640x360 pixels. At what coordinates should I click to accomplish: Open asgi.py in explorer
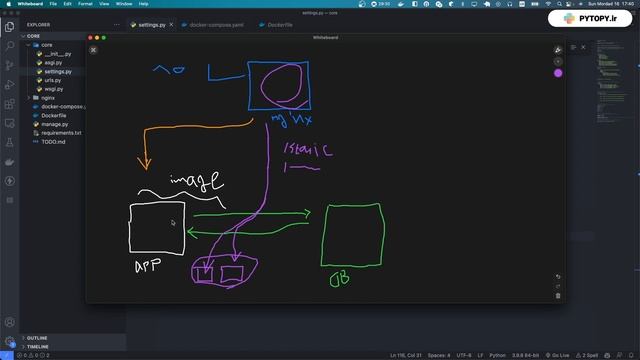(52, 62)
